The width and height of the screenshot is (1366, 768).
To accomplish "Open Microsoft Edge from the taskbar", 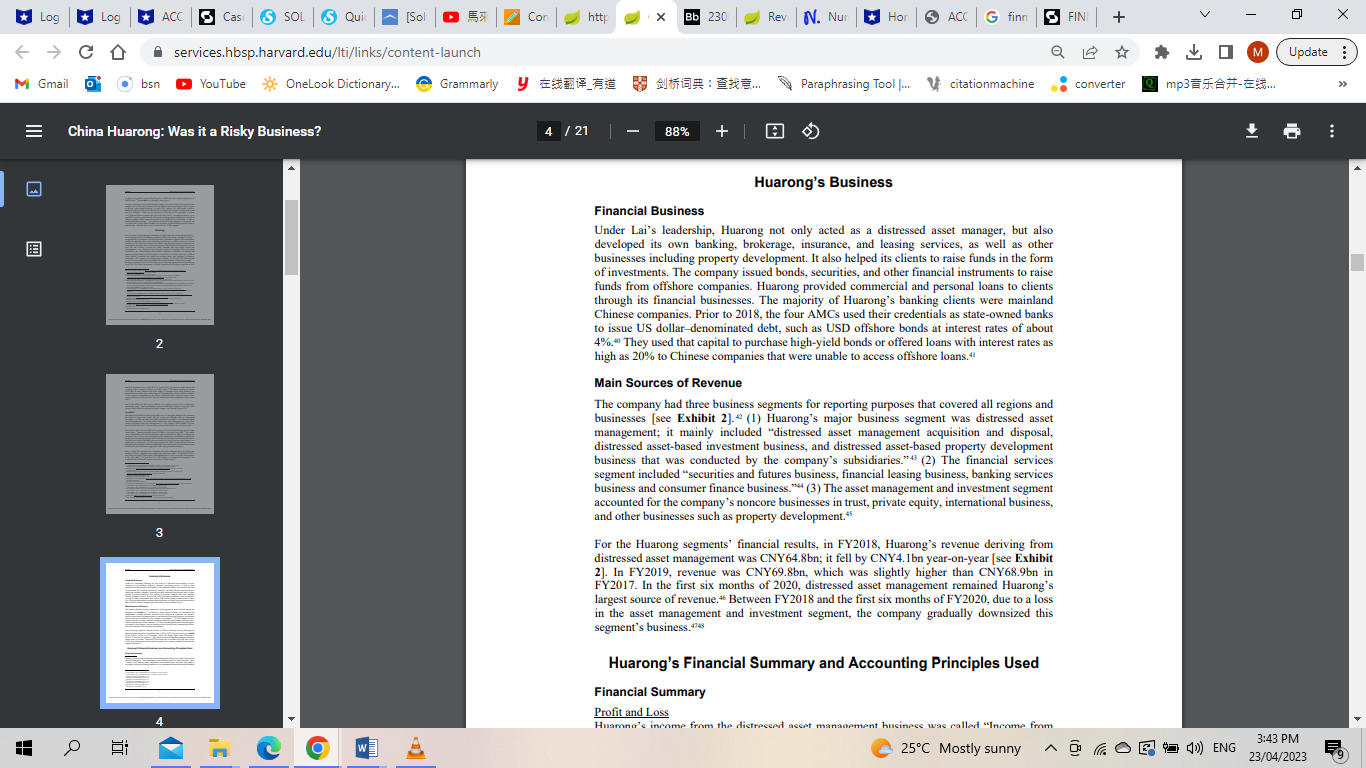I will click(x=268, y=748).
